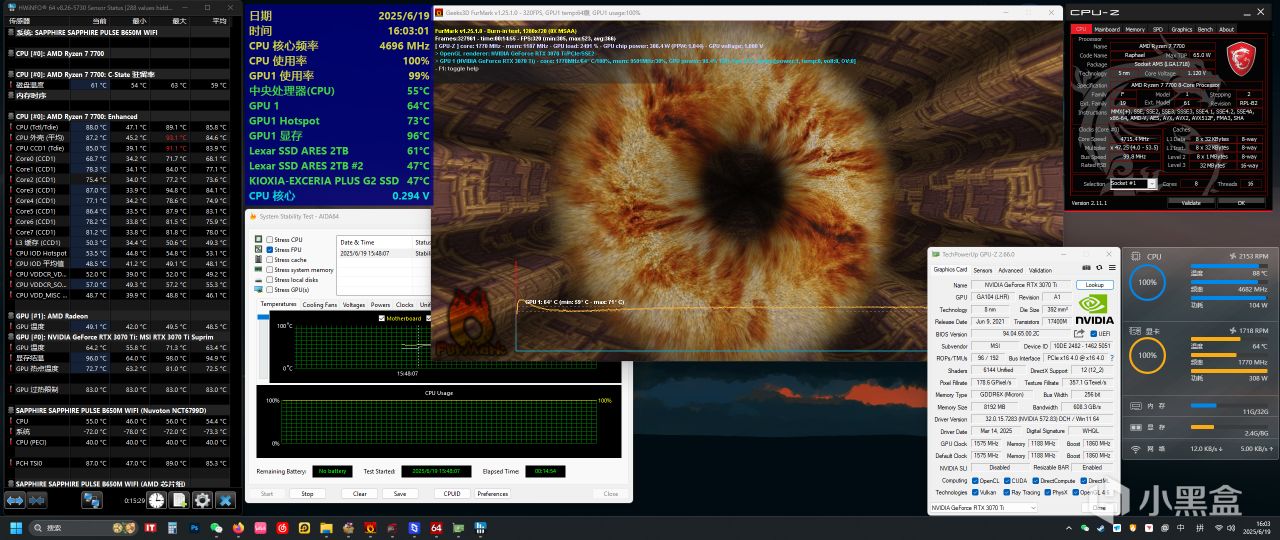Click CPUID button in AIDA64
Viewport: 1280px width, 540px height.
click(452, 493)
